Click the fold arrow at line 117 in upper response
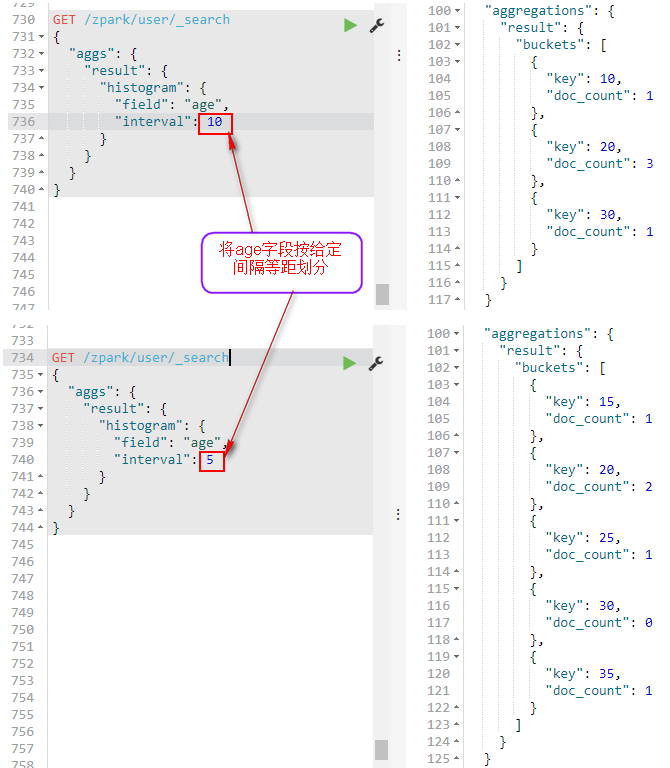670x768 pixels. tap(457, 299)
